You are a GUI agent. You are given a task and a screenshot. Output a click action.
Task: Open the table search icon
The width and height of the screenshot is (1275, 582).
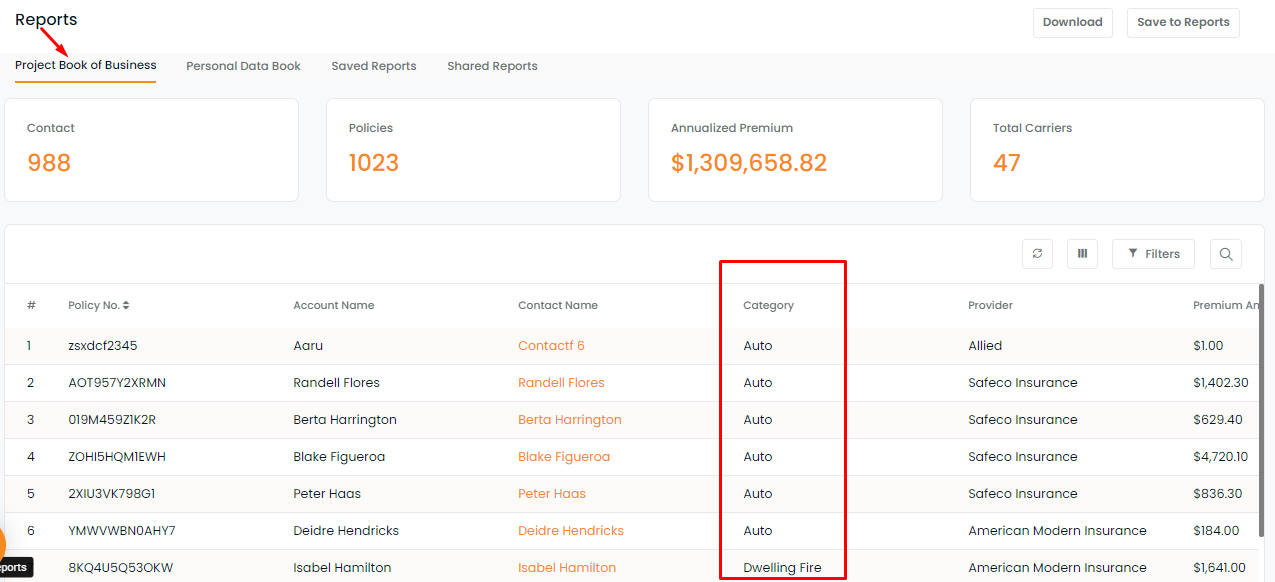[x=1226, y=254]
